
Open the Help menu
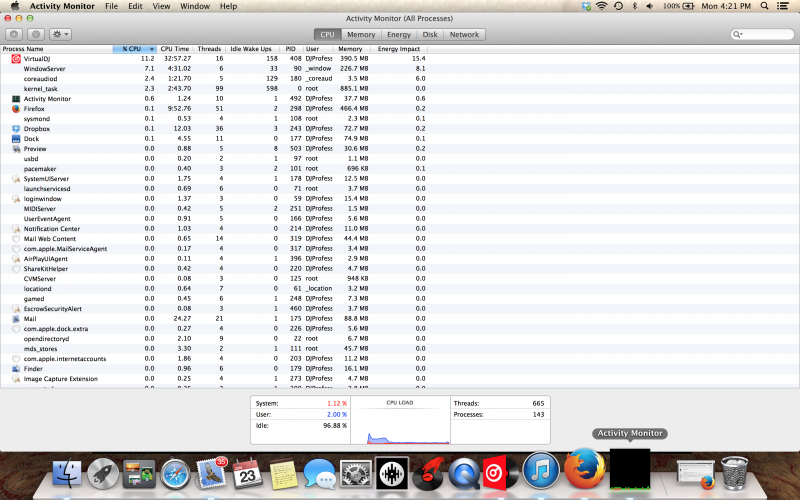pyautogui.click(x=228, y=6)
